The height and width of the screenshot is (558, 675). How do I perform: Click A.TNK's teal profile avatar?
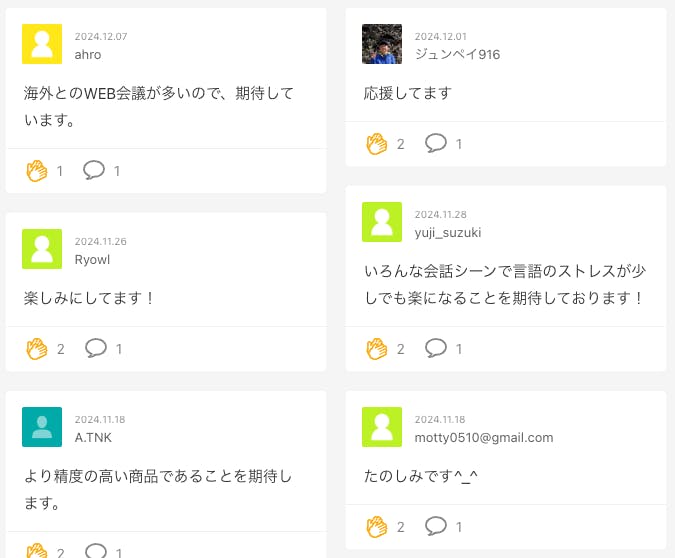42,427
